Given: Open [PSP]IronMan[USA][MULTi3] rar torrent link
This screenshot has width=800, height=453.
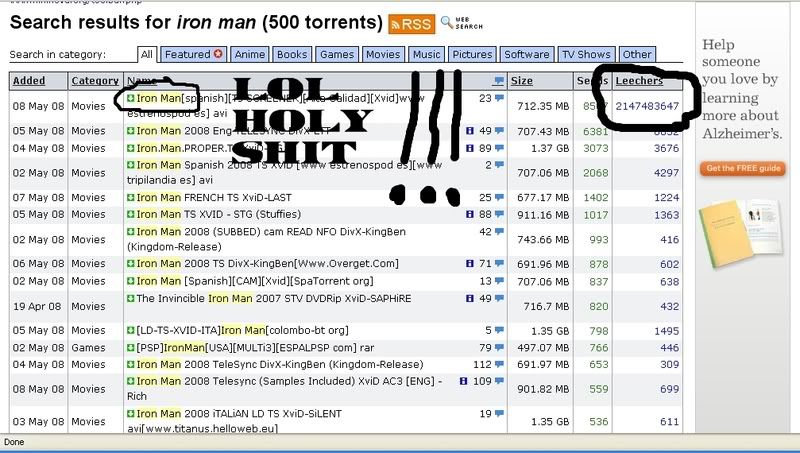Looking at the screenshot, I should click(255, 348).
